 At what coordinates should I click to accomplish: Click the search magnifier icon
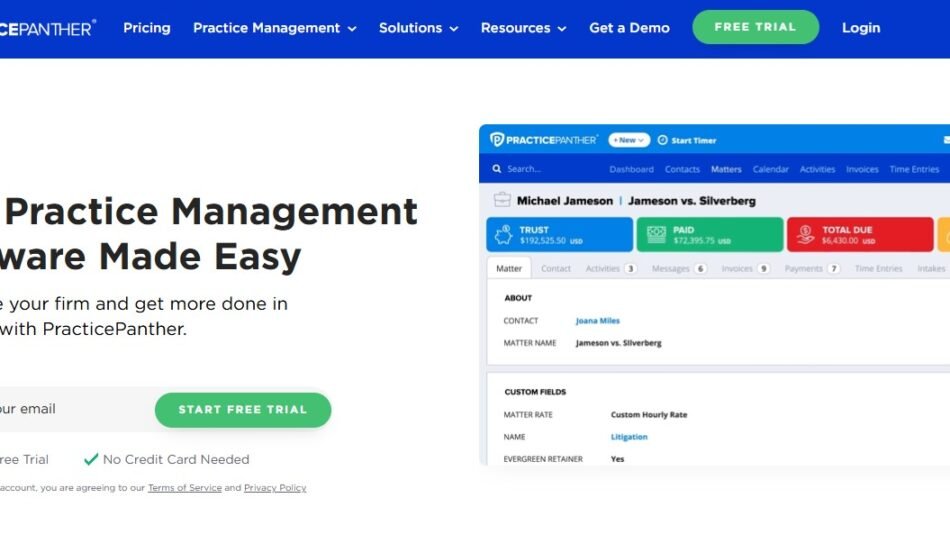[x=497, y=169]
